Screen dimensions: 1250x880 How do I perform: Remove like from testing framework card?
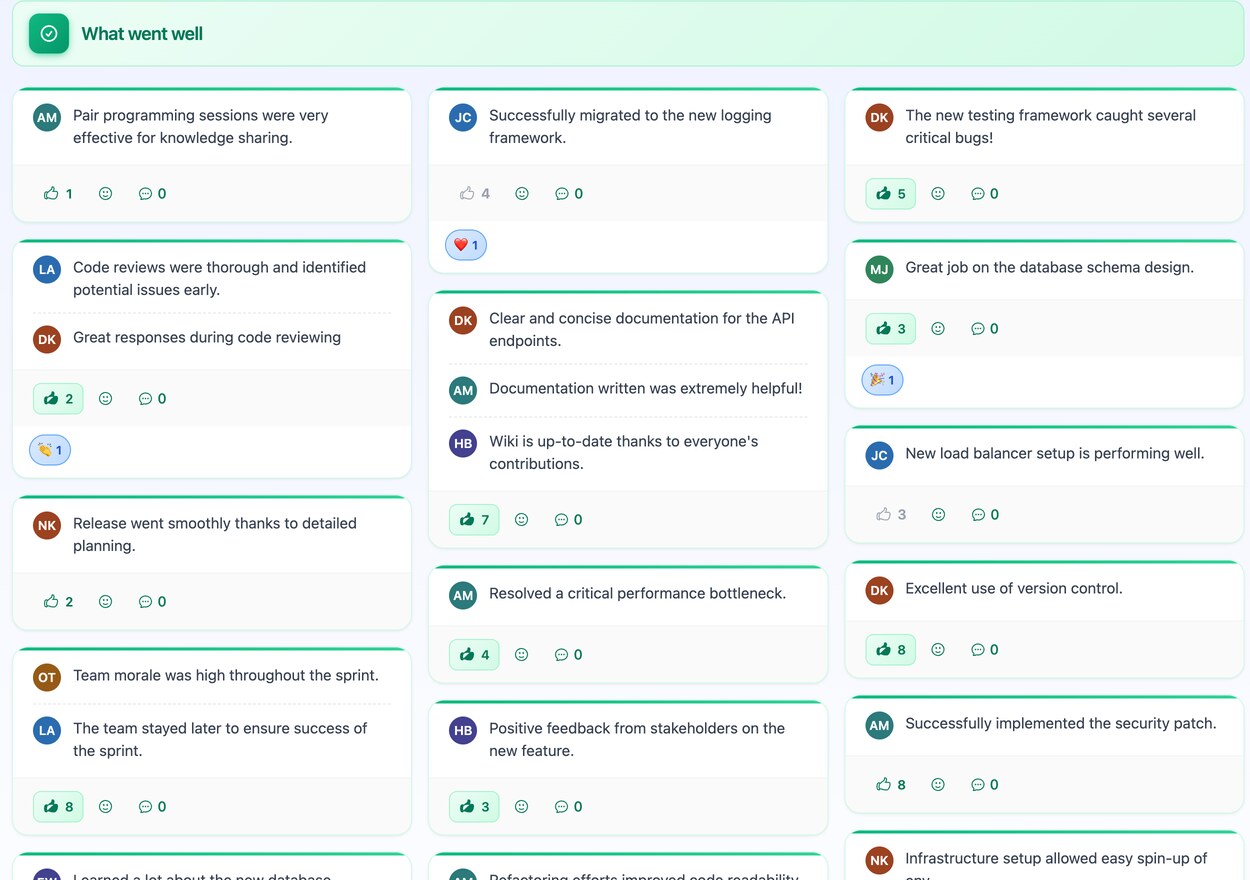tap(890, 194)
